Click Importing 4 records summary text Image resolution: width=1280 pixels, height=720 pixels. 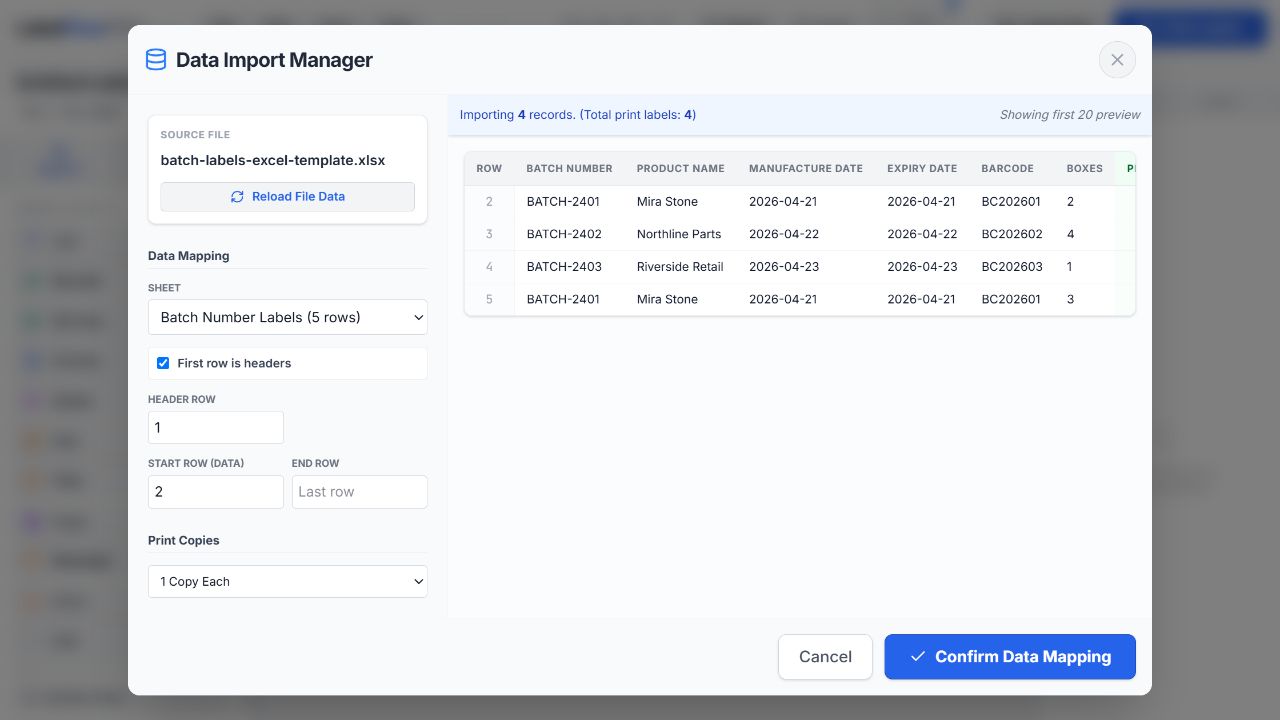578,115
